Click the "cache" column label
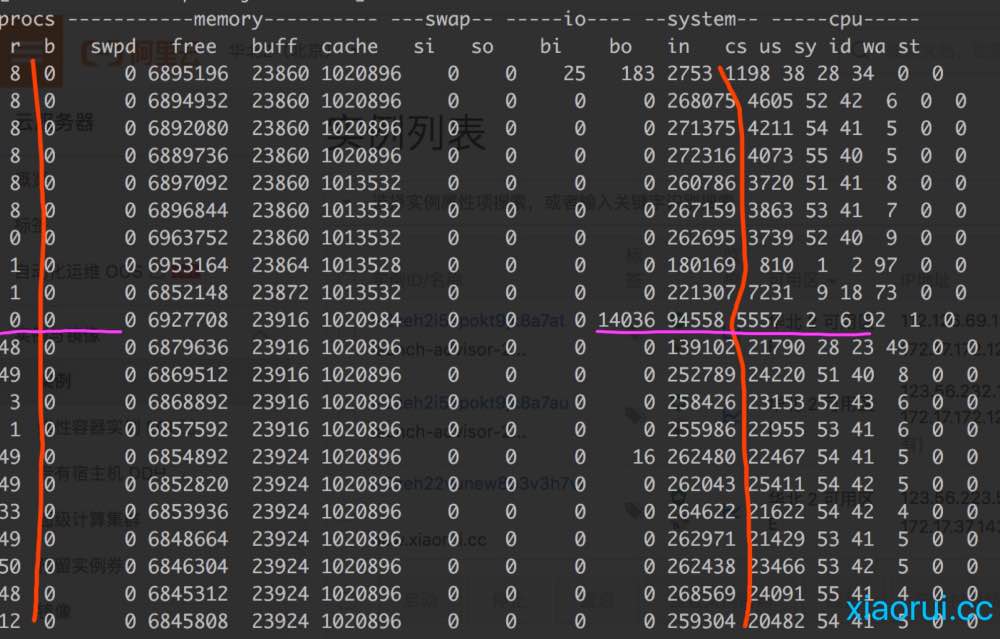This screenshot has height=639, width=1000. tap(349, 46)
